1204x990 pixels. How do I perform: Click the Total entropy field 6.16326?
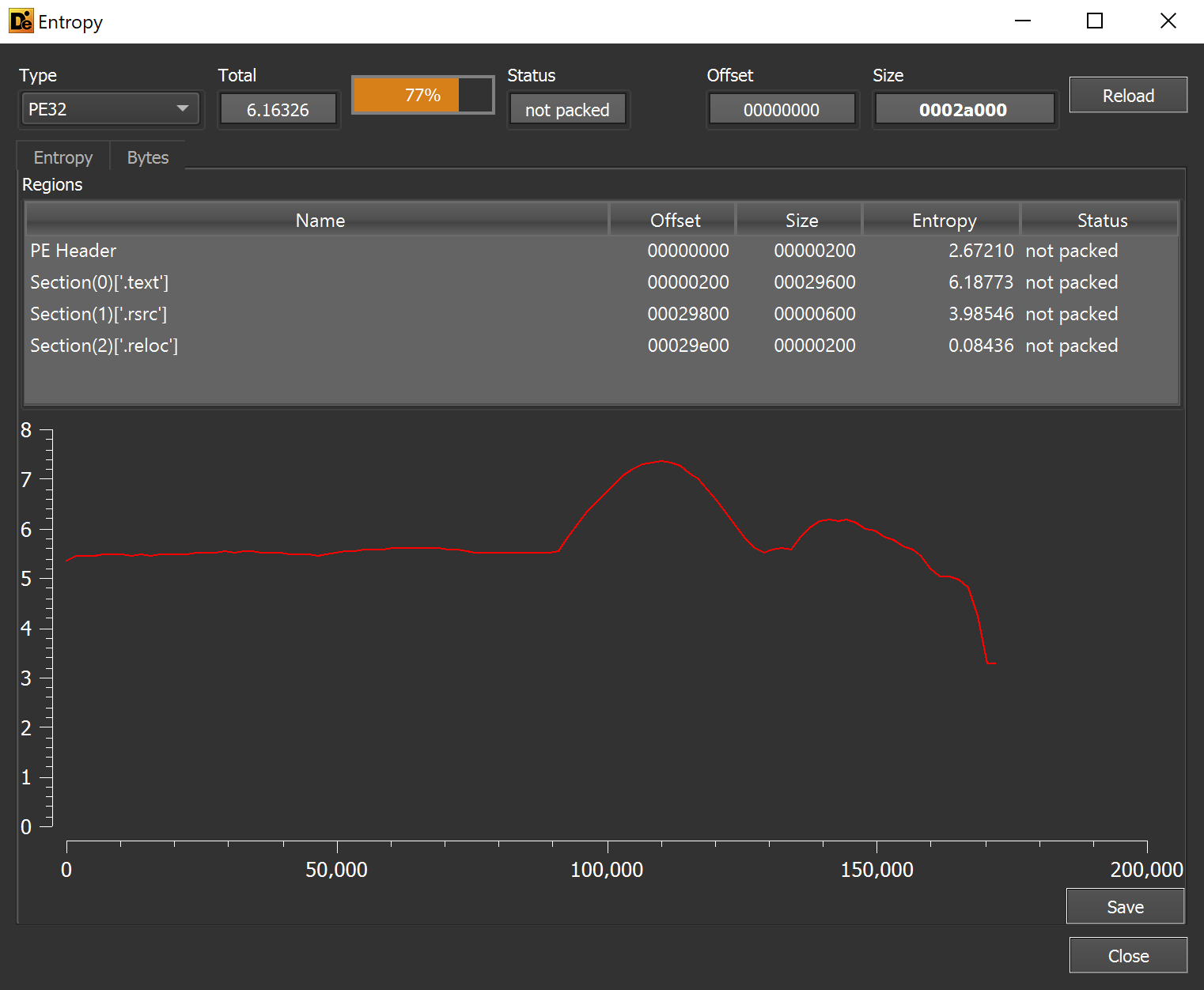point(278,110)
